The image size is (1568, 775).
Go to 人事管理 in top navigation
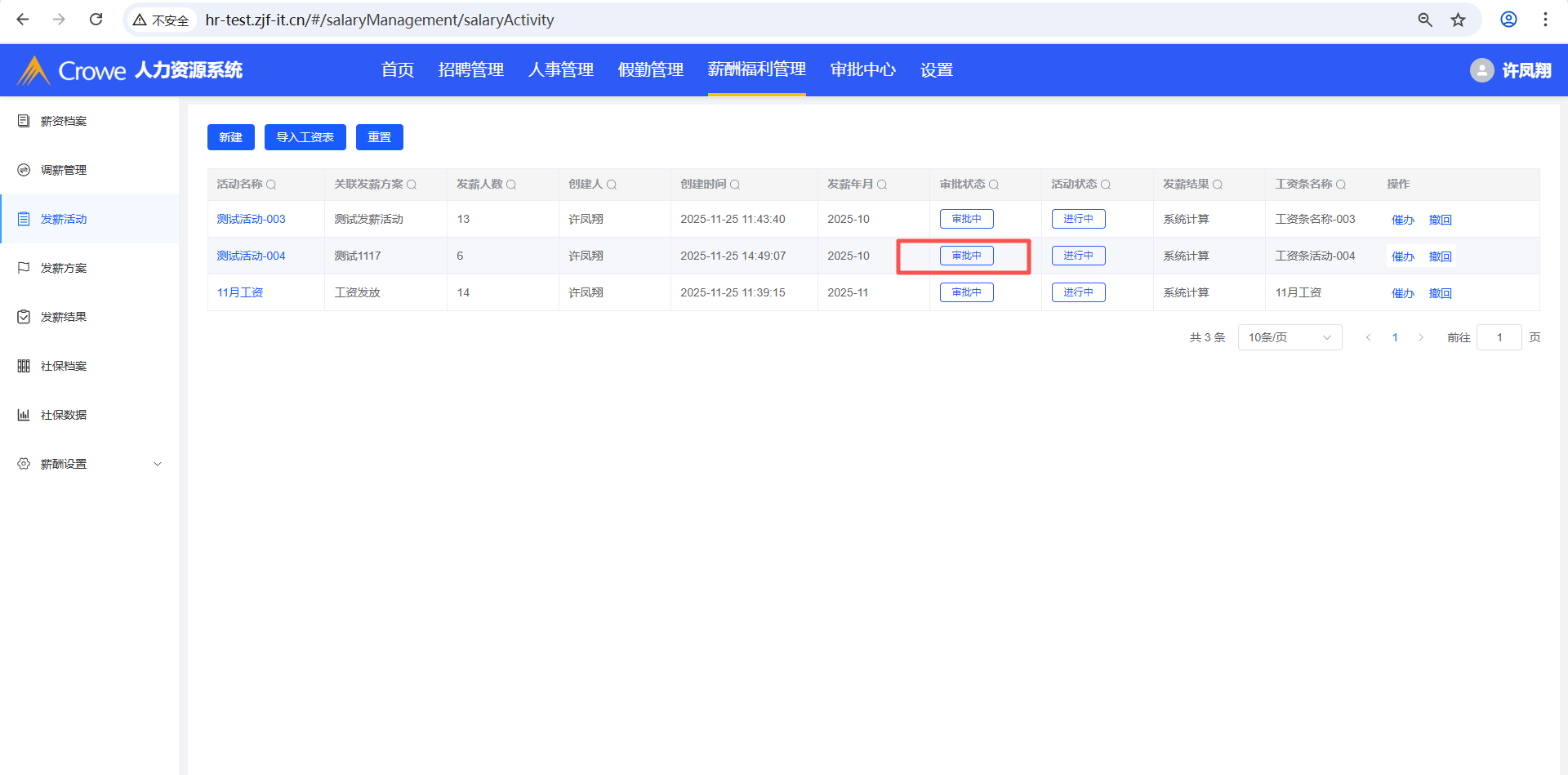click(560, 70)
